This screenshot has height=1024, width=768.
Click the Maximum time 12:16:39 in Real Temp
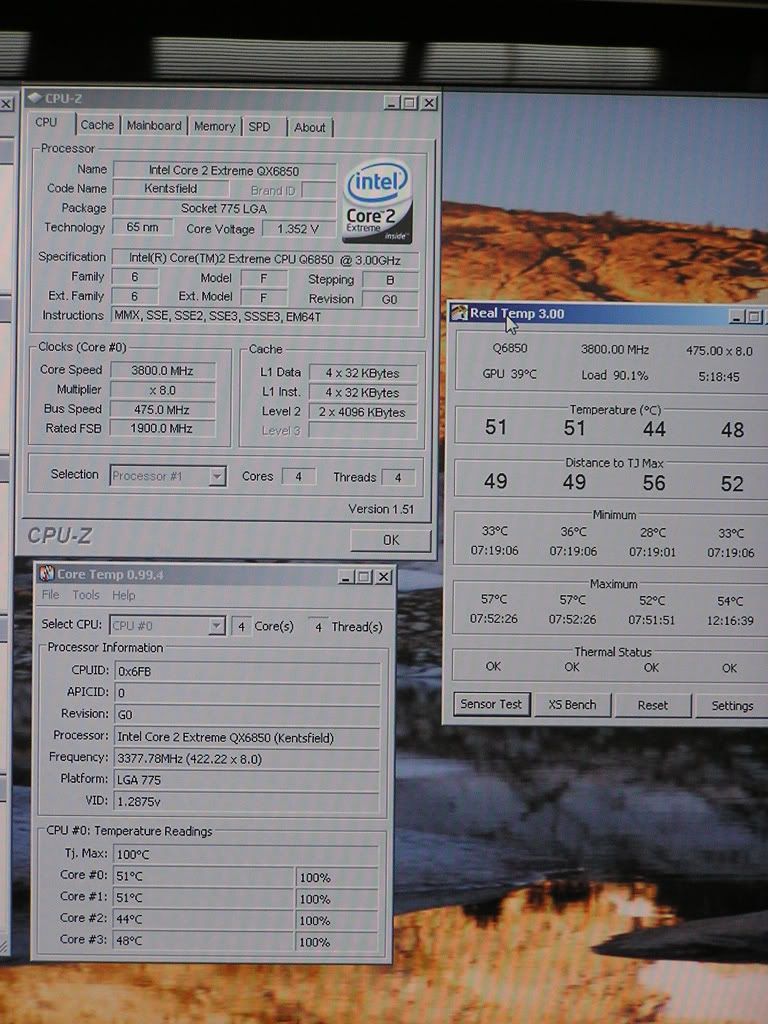(730, 620)
